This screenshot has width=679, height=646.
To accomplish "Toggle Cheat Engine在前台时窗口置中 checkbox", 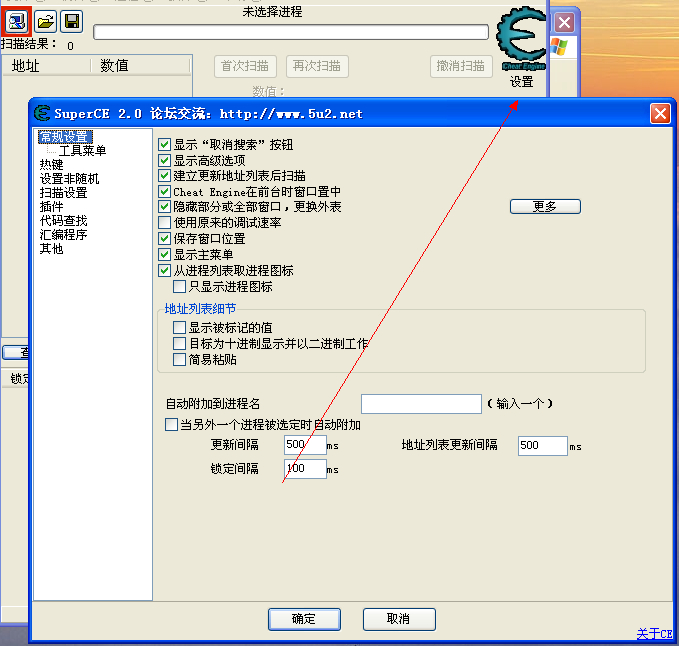I will pos(164,191).
